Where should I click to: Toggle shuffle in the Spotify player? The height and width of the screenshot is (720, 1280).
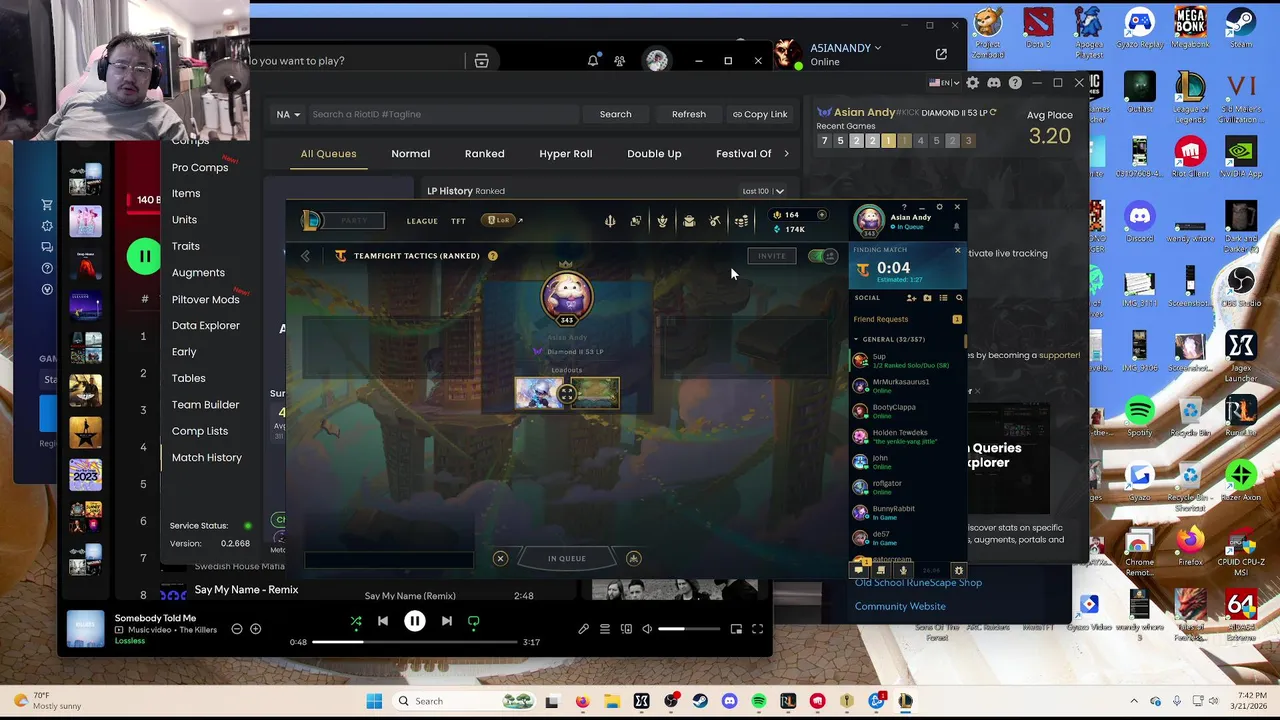point(355,621)
